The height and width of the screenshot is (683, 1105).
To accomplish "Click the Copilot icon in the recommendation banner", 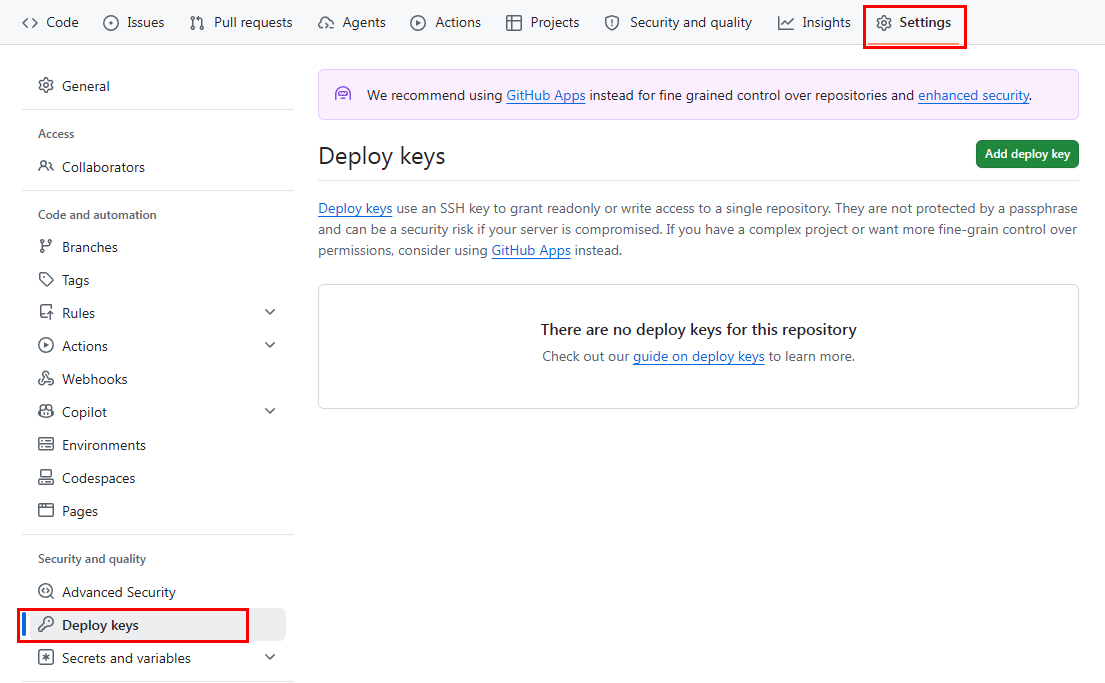I will click(343, 94).
